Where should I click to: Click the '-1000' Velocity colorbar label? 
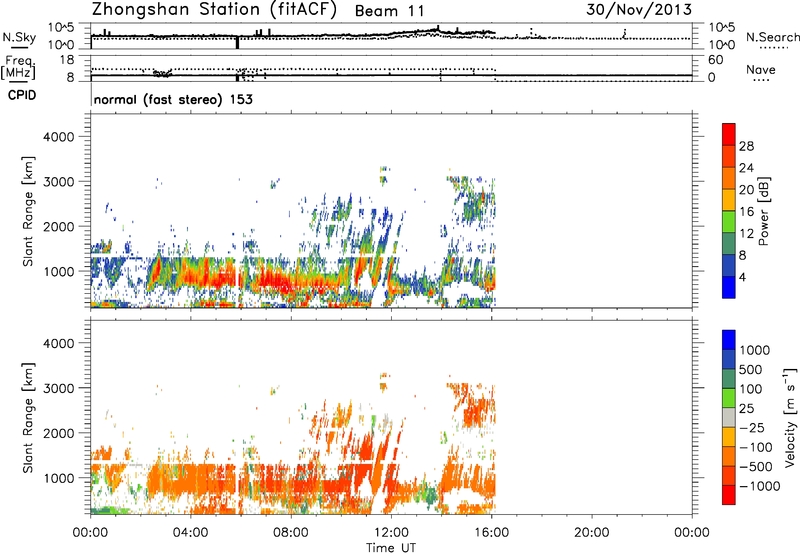759,486
